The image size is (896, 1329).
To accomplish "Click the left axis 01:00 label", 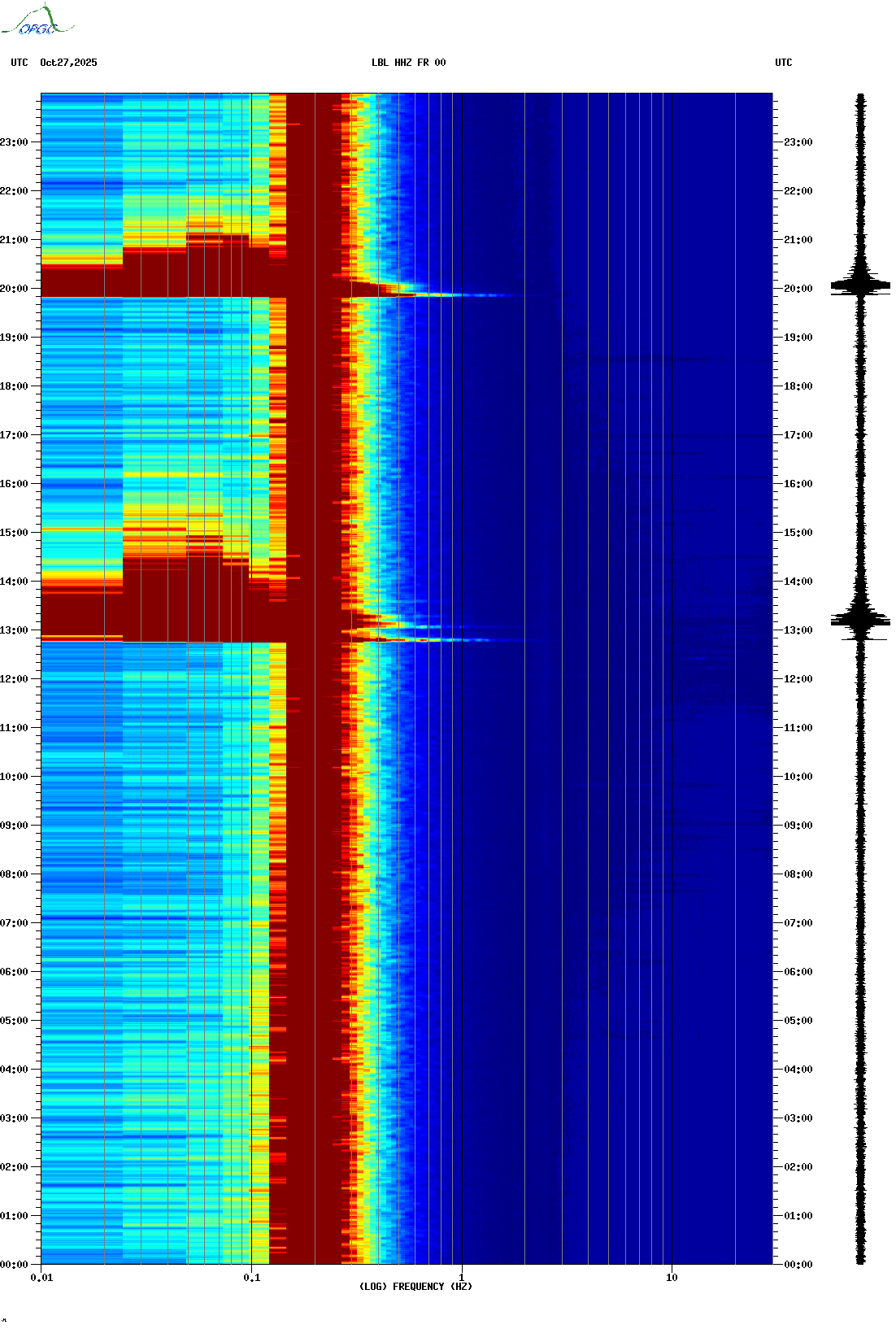I will coord(14,1216).
